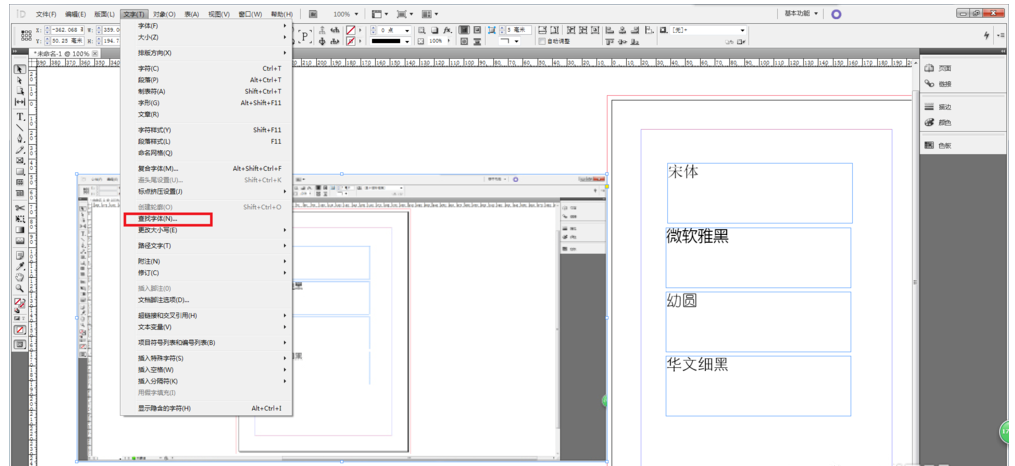Open the 对象(O) menu

click(x=165, y=14)
